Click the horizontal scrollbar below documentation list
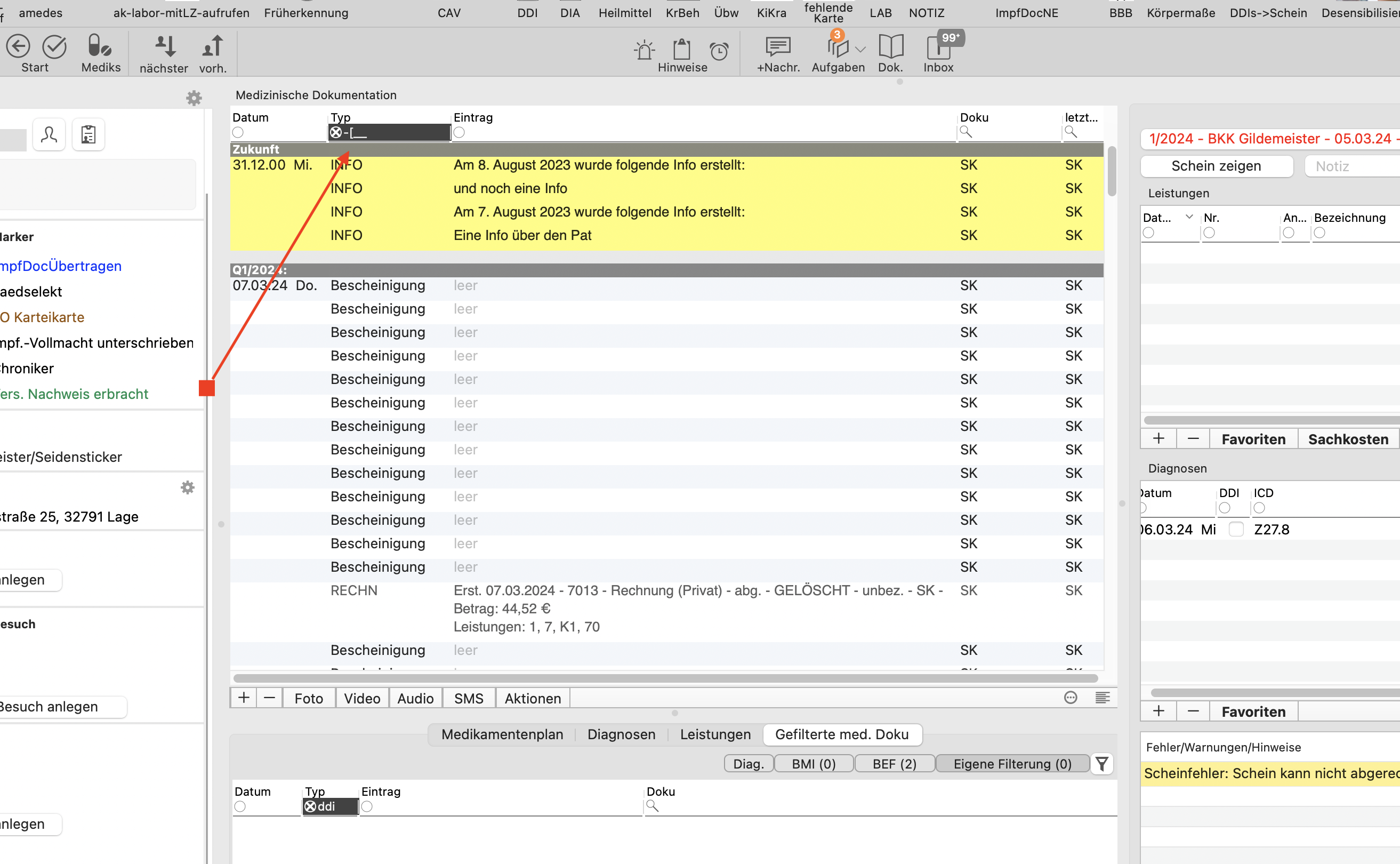Image resolution: width=1400 pixels, height=864 pixels. [665, 678]
